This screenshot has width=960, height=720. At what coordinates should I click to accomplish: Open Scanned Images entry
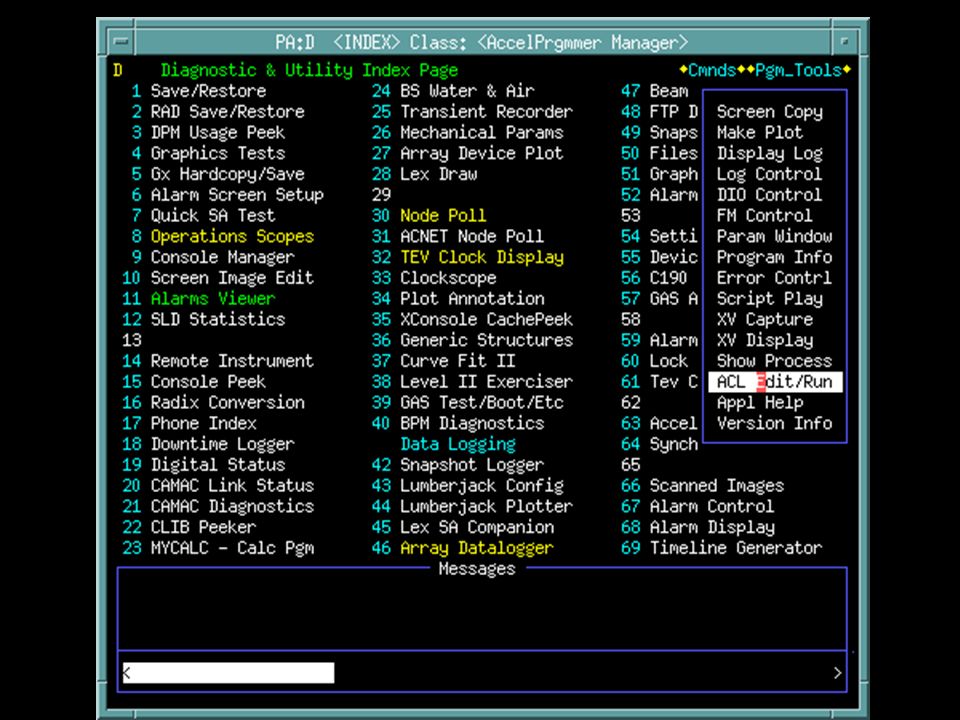coord(716,486)
